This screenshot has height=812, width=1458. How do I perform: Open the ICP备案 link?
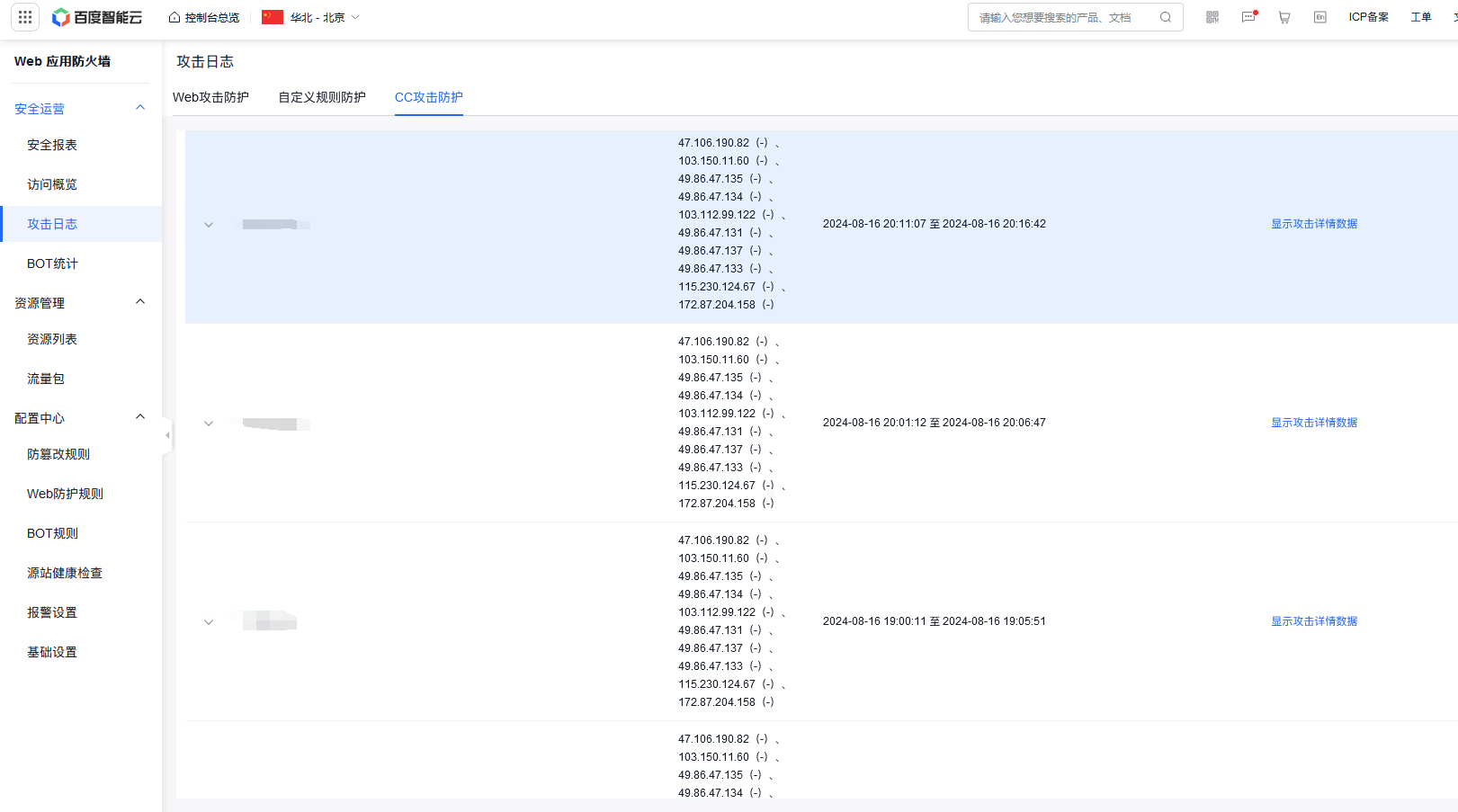point(1369,17)
